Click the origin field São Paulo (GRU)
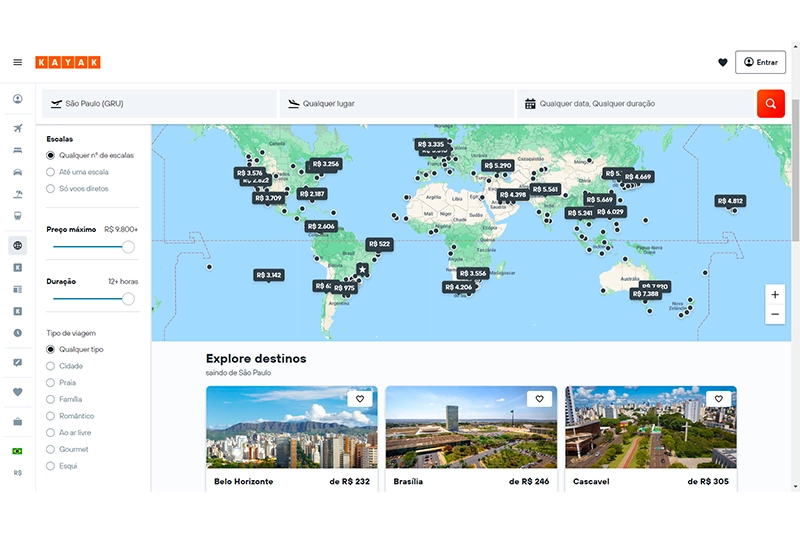This screenshot has height=533, width=800. [160, 104]
